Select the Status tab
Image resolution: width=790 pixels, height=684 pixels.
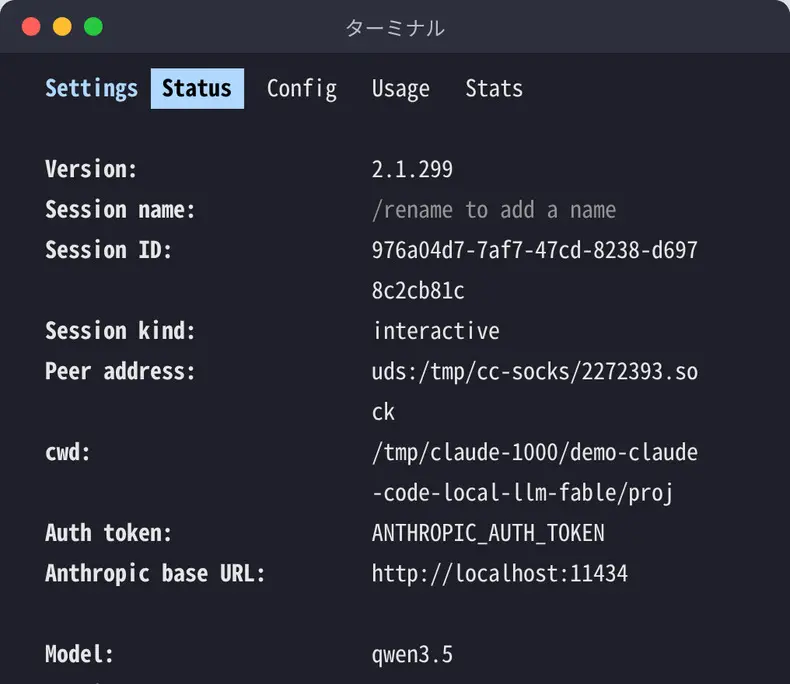coord(197,89)
